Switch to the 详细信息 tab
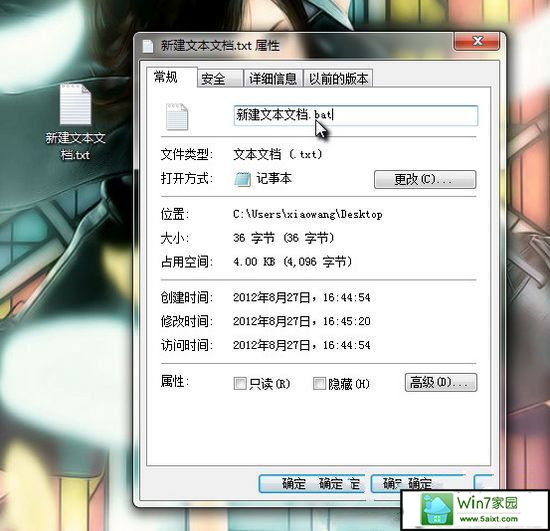The image size is (550, 531). [273, 79]
